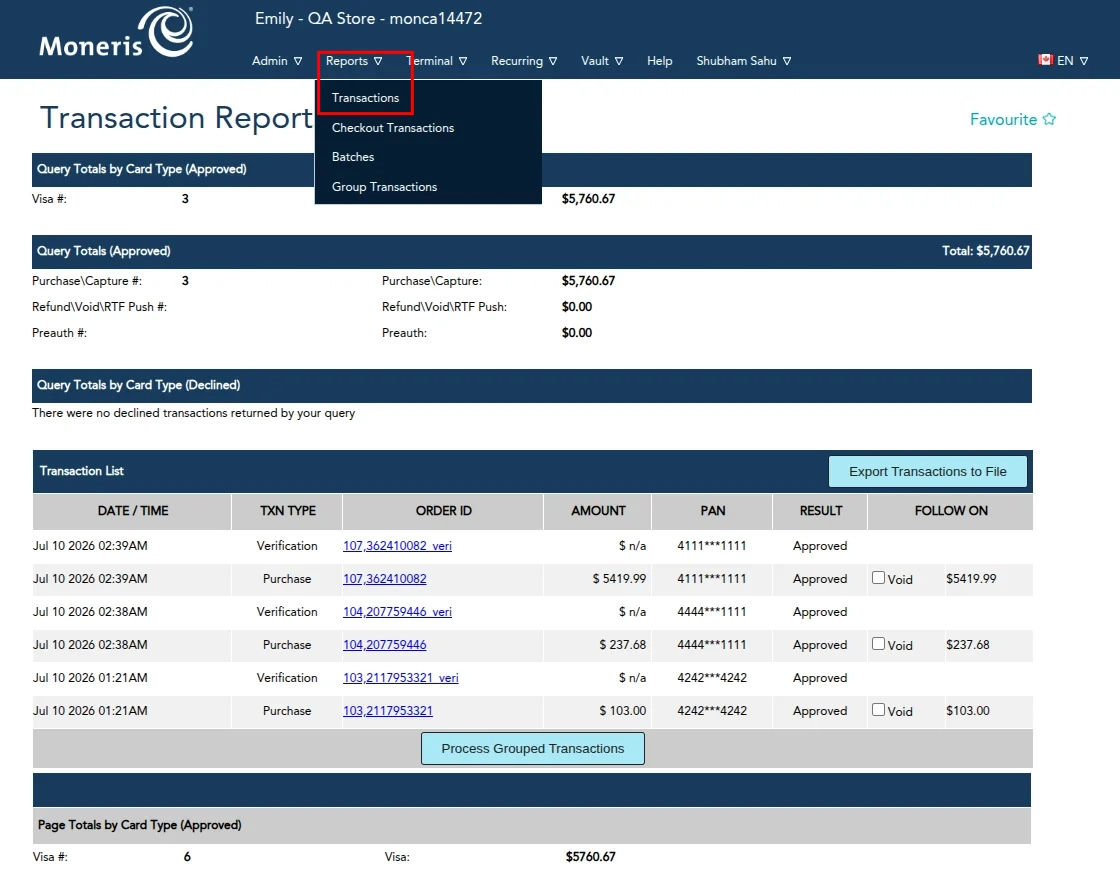Choose Group Transactions menu entry
Screen dimensions: 1120x880
pyautogui.click(x=384, y=187)
